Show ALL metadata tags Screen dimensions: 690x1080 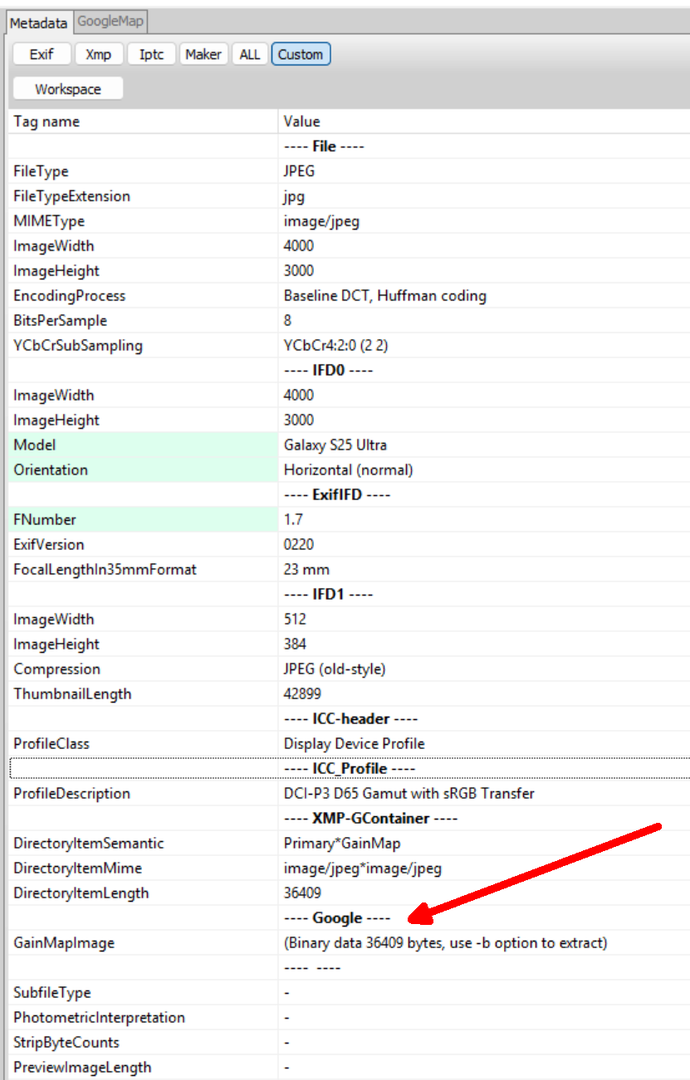coord(249,54)
